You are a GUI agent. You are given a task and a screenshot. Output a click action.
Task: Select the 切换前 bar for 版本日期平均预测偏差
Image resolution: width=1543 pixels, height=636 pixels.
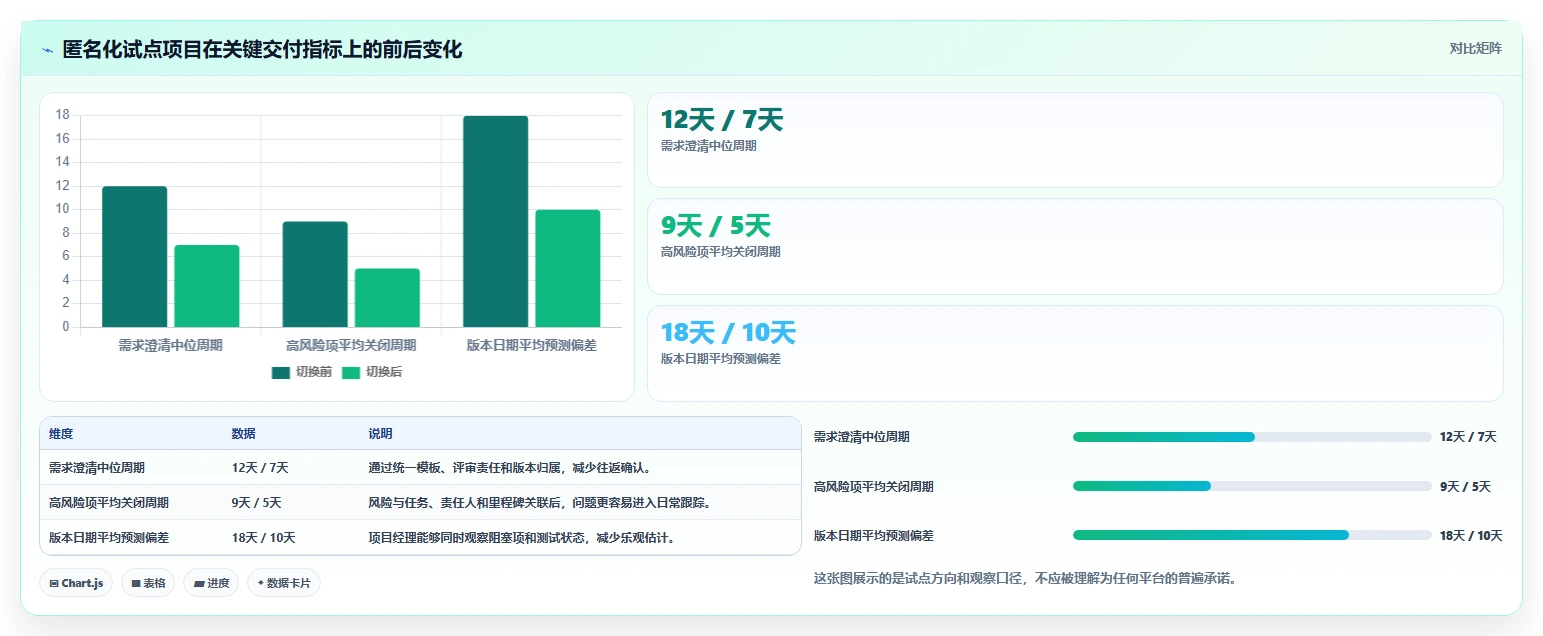[495, 221]
